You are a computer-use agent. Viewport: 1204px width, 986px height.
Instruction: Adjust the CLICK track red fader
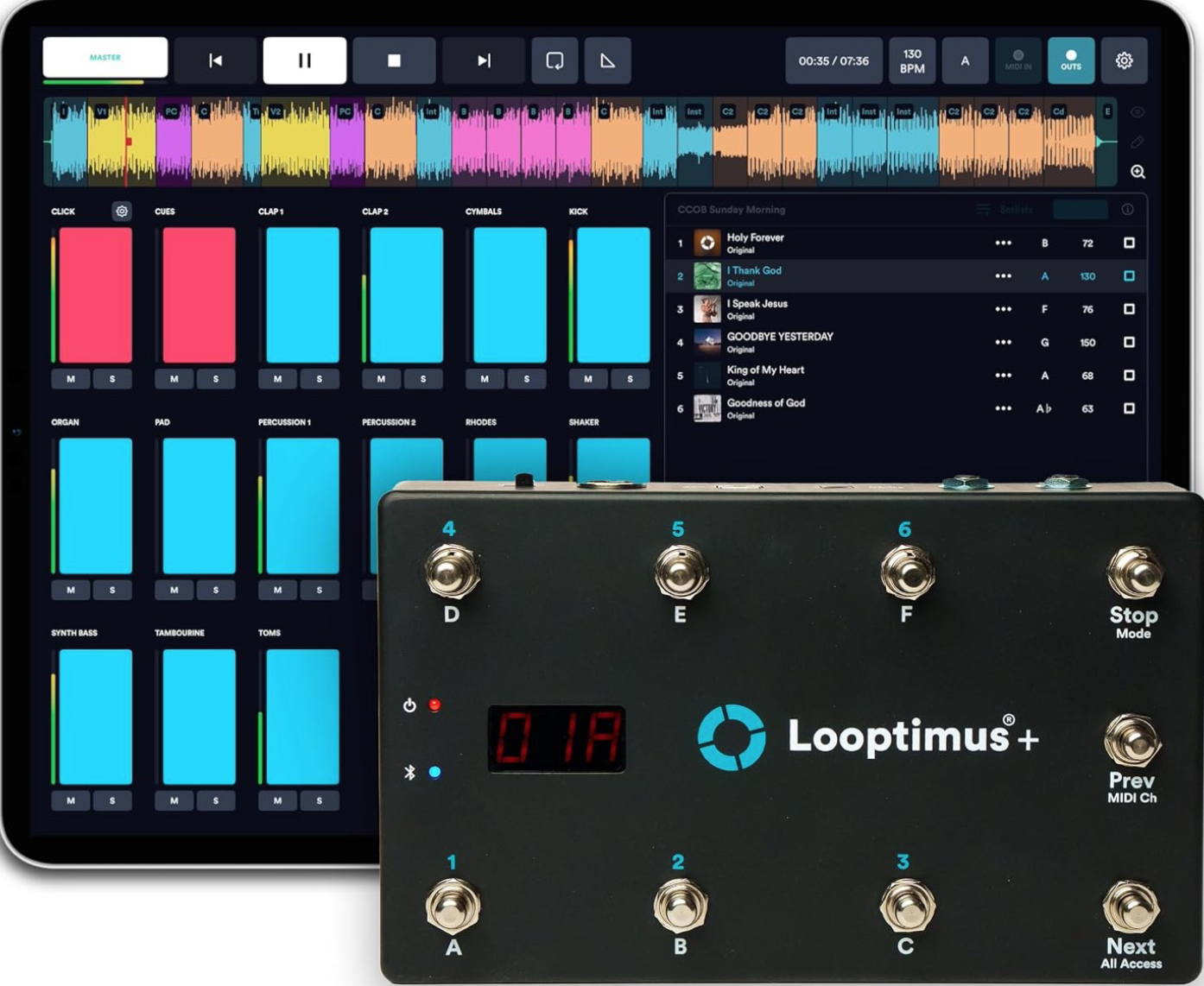(96, 295)
